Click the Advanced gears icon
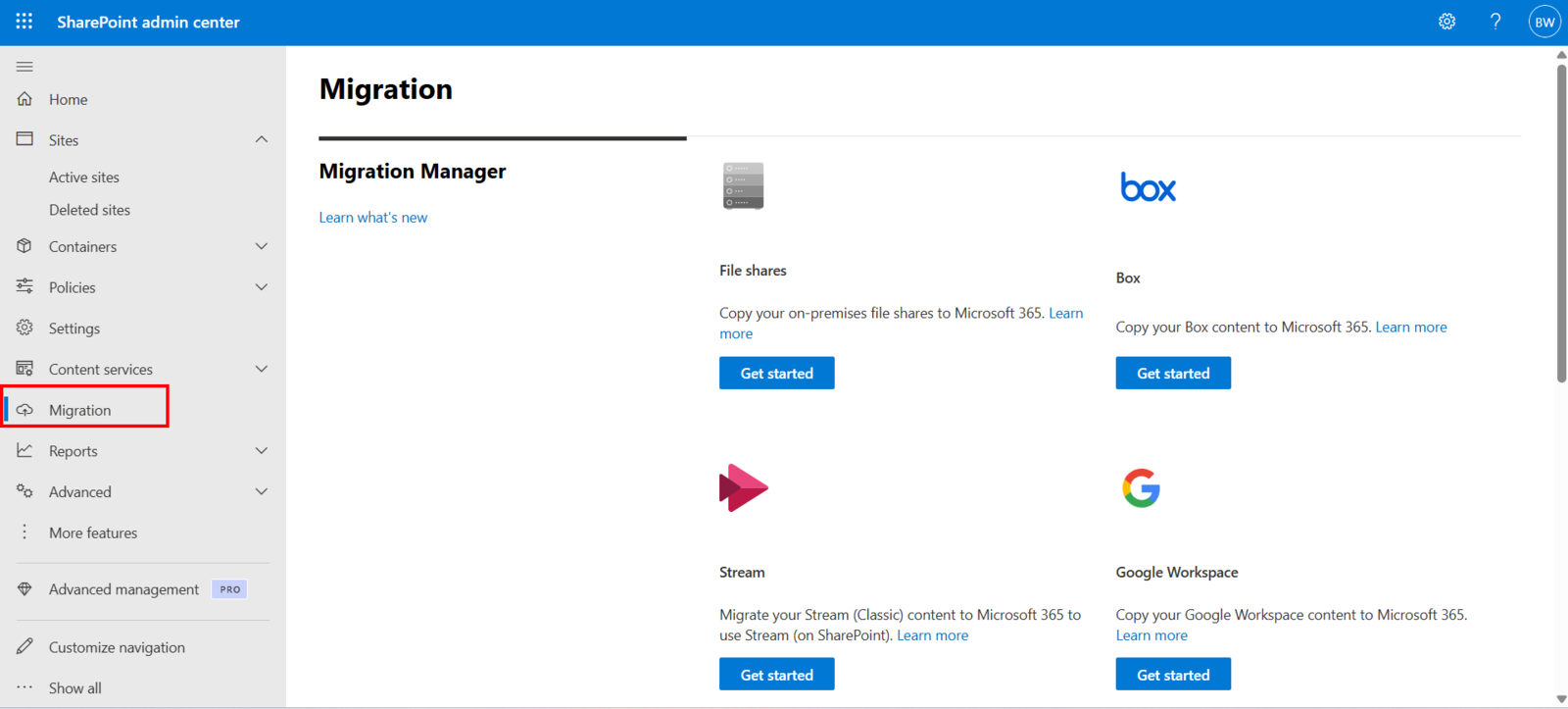Screen dimensions: 1568x709 click(x=24, y=491)
